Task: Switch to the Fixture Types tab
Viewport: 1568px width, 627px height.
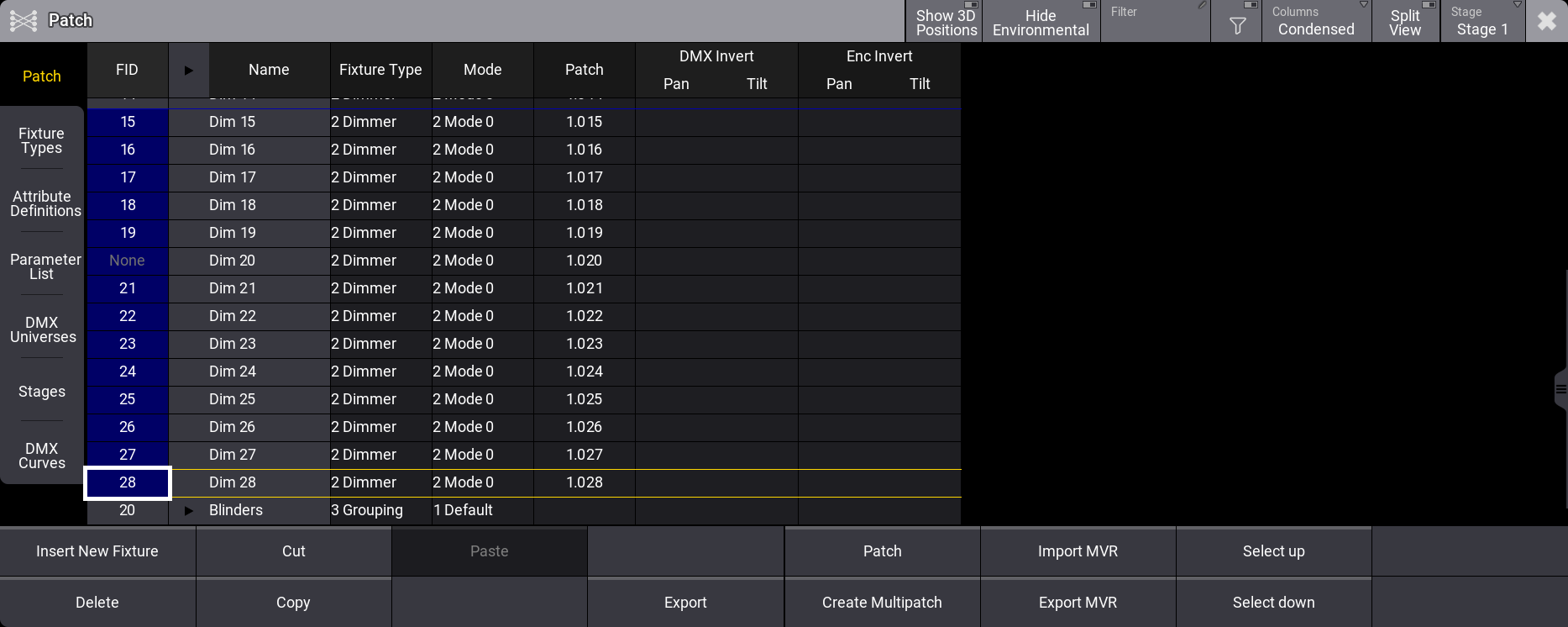Action: pyautogui.click(x=42, y=140)
